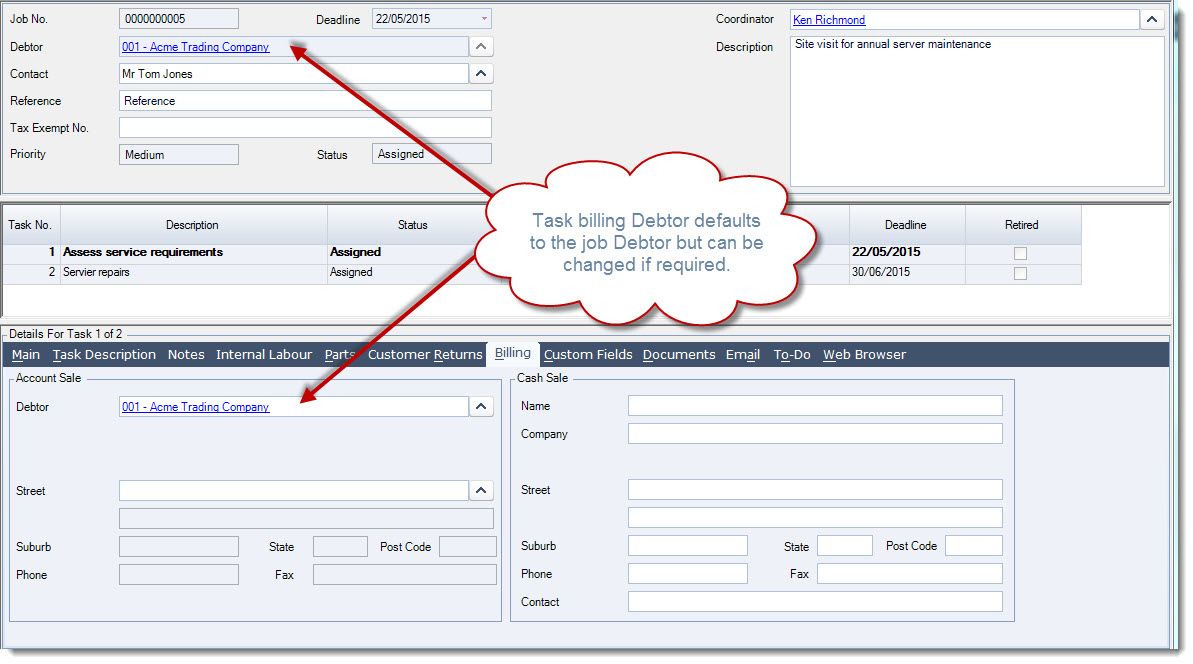Select deadline cell 30/06/2015

(x=907, y=272)
